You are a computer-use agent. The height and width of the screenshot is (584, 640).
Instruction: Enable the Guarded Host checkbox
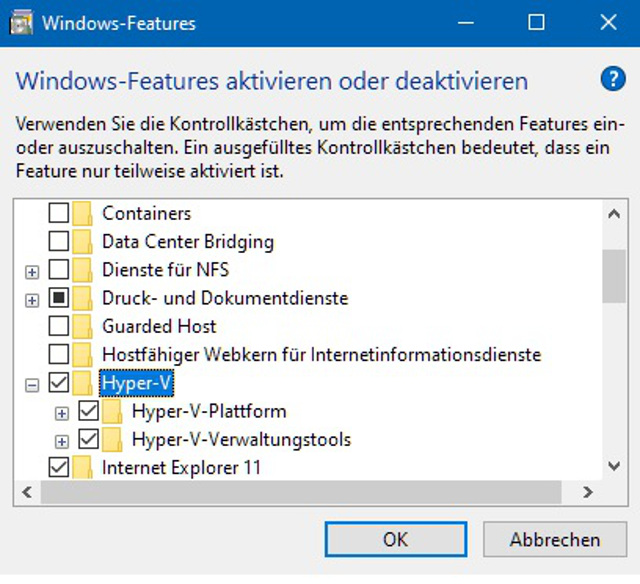59,326
